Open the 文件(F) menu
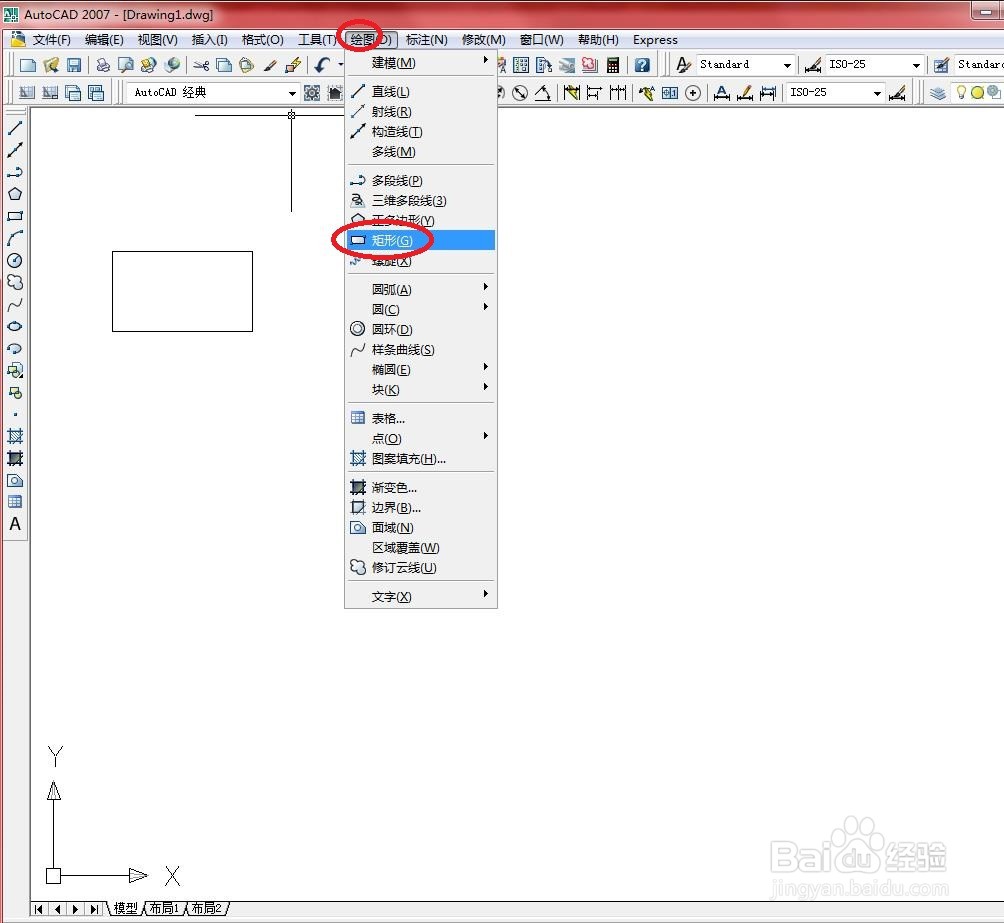 click(x=52, y=40)
